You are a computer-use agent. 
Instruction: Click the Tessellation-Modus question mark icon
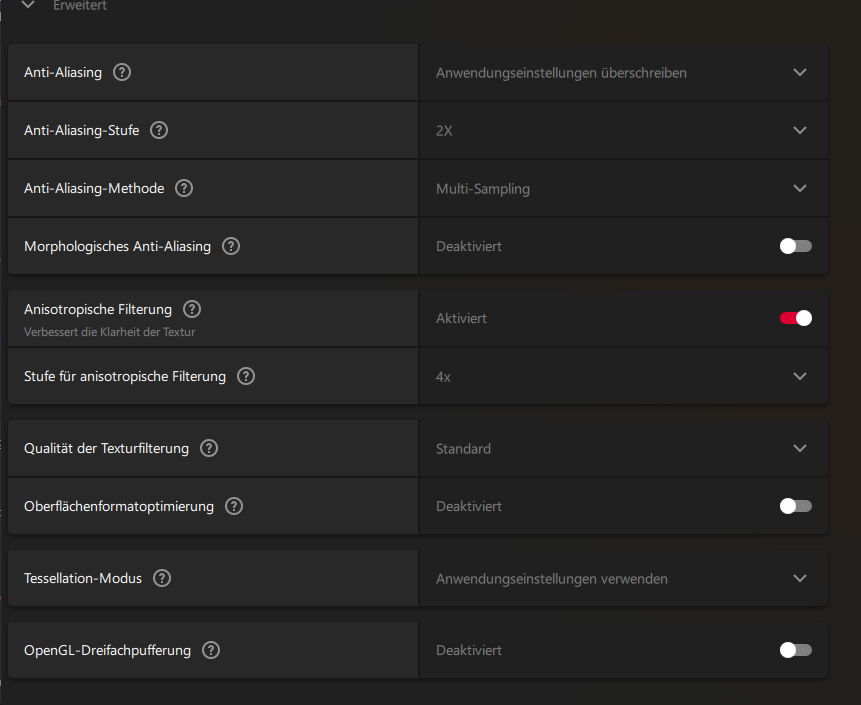coord(162,578)
